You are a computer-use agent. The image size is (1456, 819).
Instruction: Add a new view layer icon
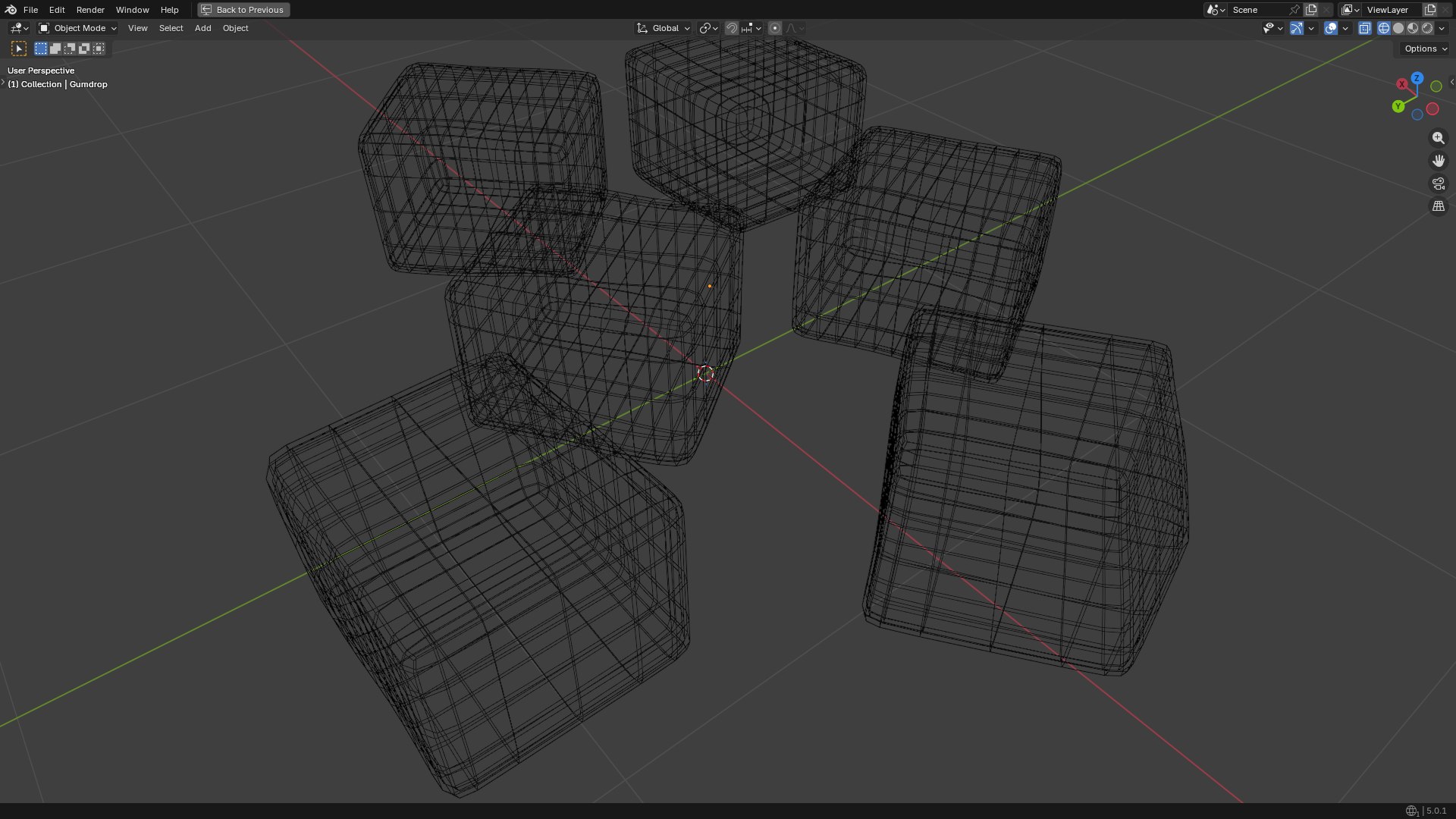(x=1430, y=10)
